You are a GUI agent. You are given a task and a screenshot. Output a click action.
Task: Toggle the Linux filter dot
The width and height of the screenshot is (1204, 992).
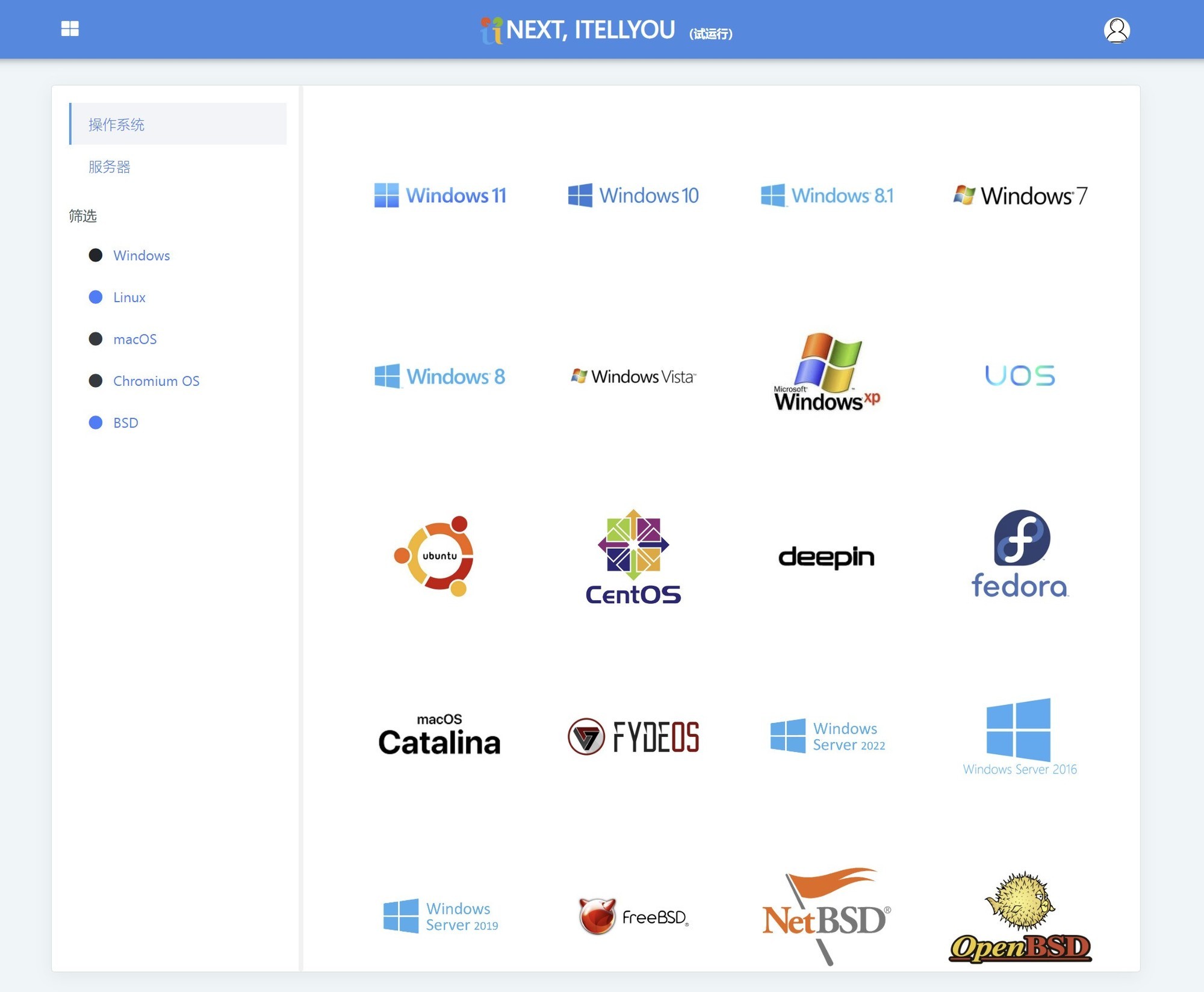pyautogui.click(x=96, y=297)
